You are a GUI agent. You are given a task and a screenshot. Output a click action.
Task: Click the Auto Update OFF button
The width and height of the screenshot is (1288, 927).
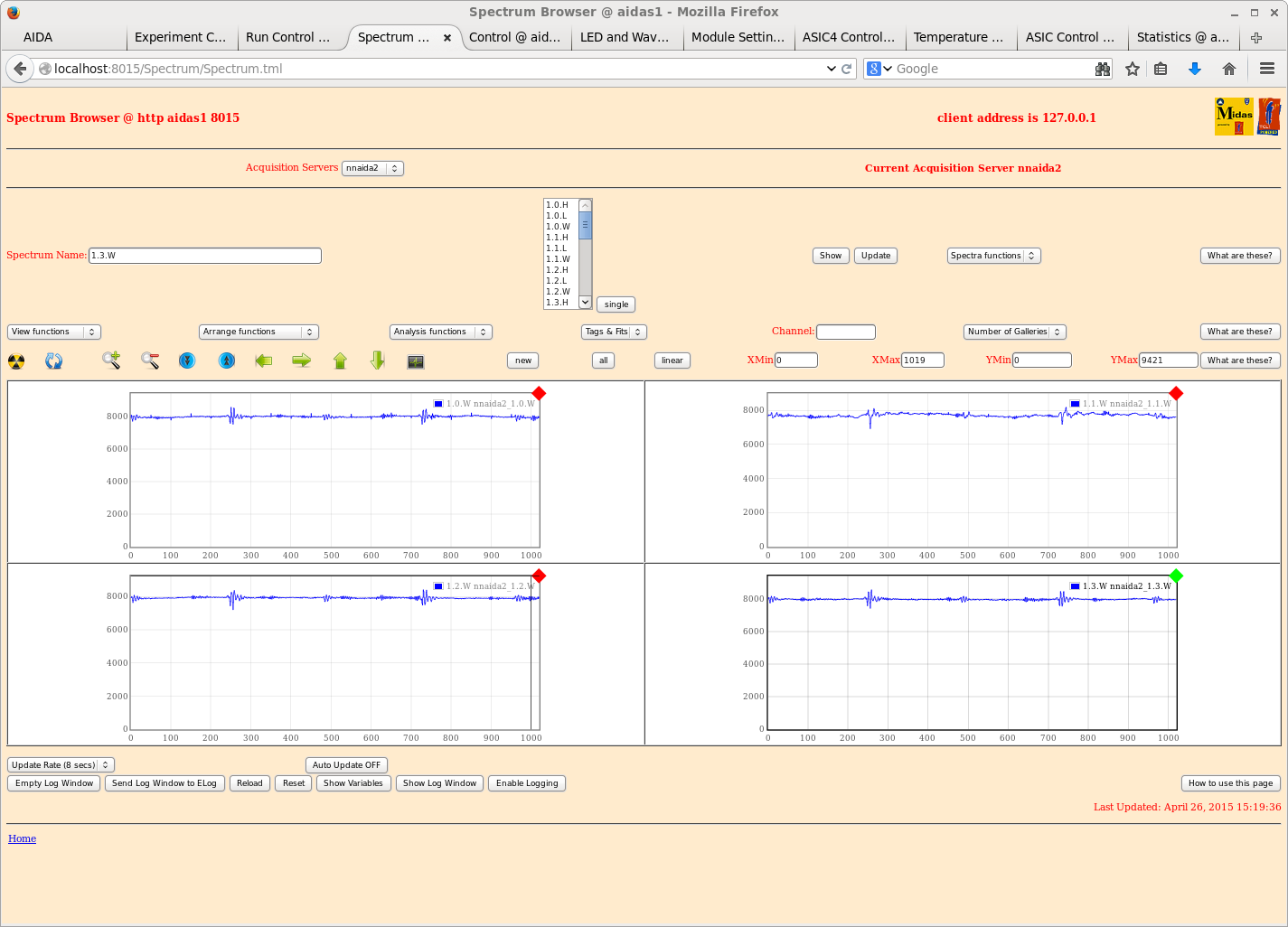[346, 765]
